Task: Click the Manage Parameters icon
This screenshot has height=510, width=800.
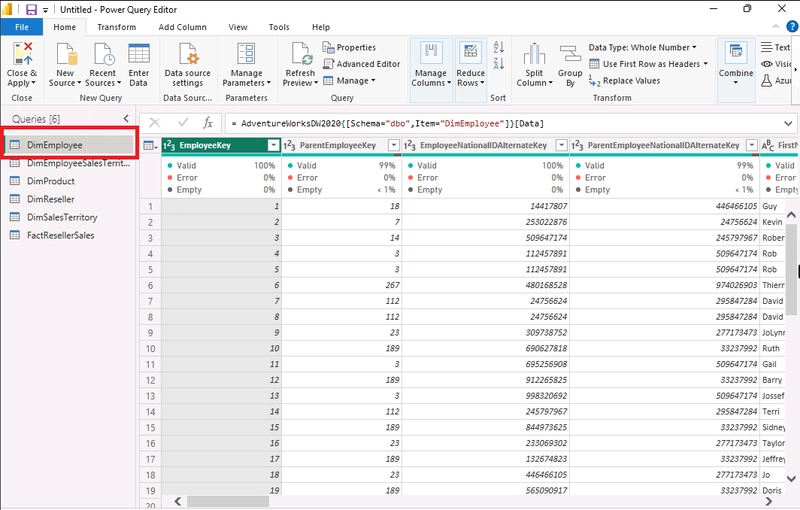Action: click(x=246, y=54)
